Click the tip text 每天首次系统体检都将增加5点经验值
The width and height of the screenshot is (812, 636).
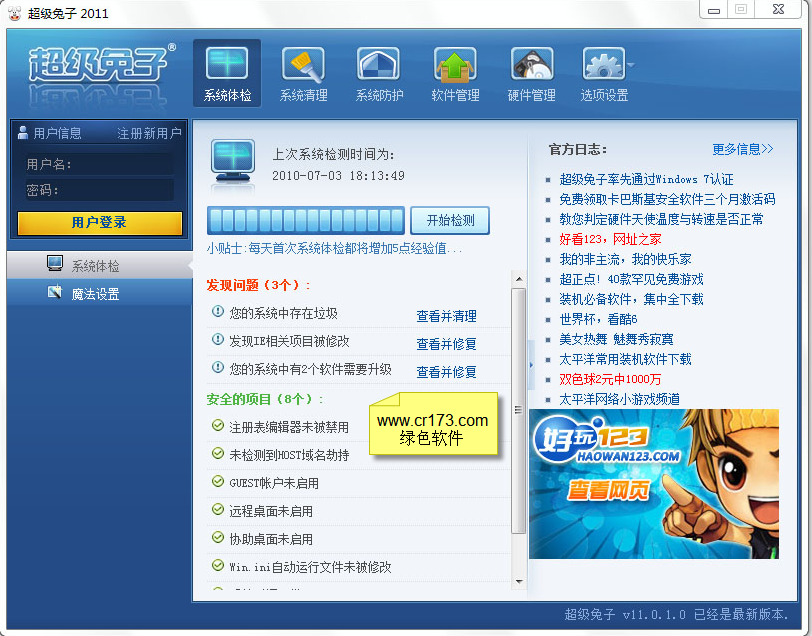355,249
